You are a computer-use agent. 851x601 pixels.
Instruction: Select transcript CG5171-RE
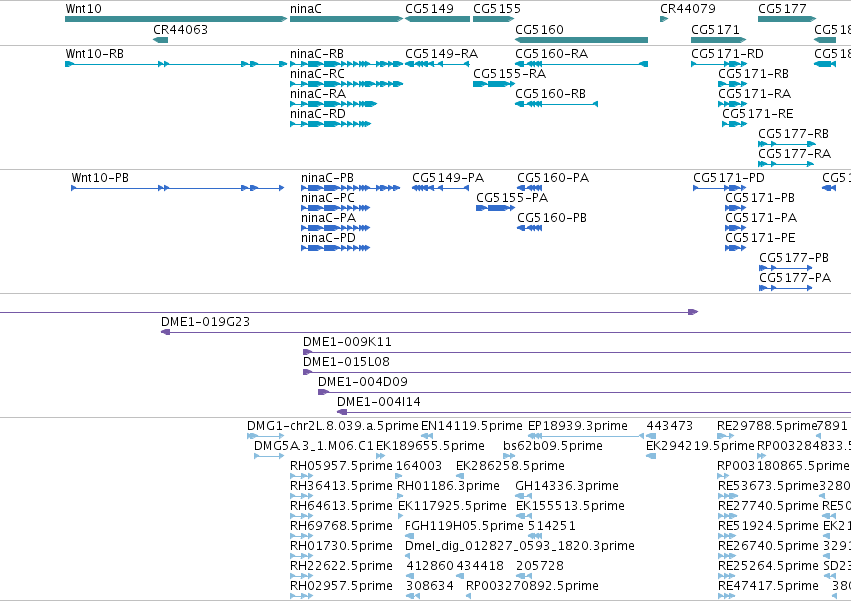coord(734,124)
